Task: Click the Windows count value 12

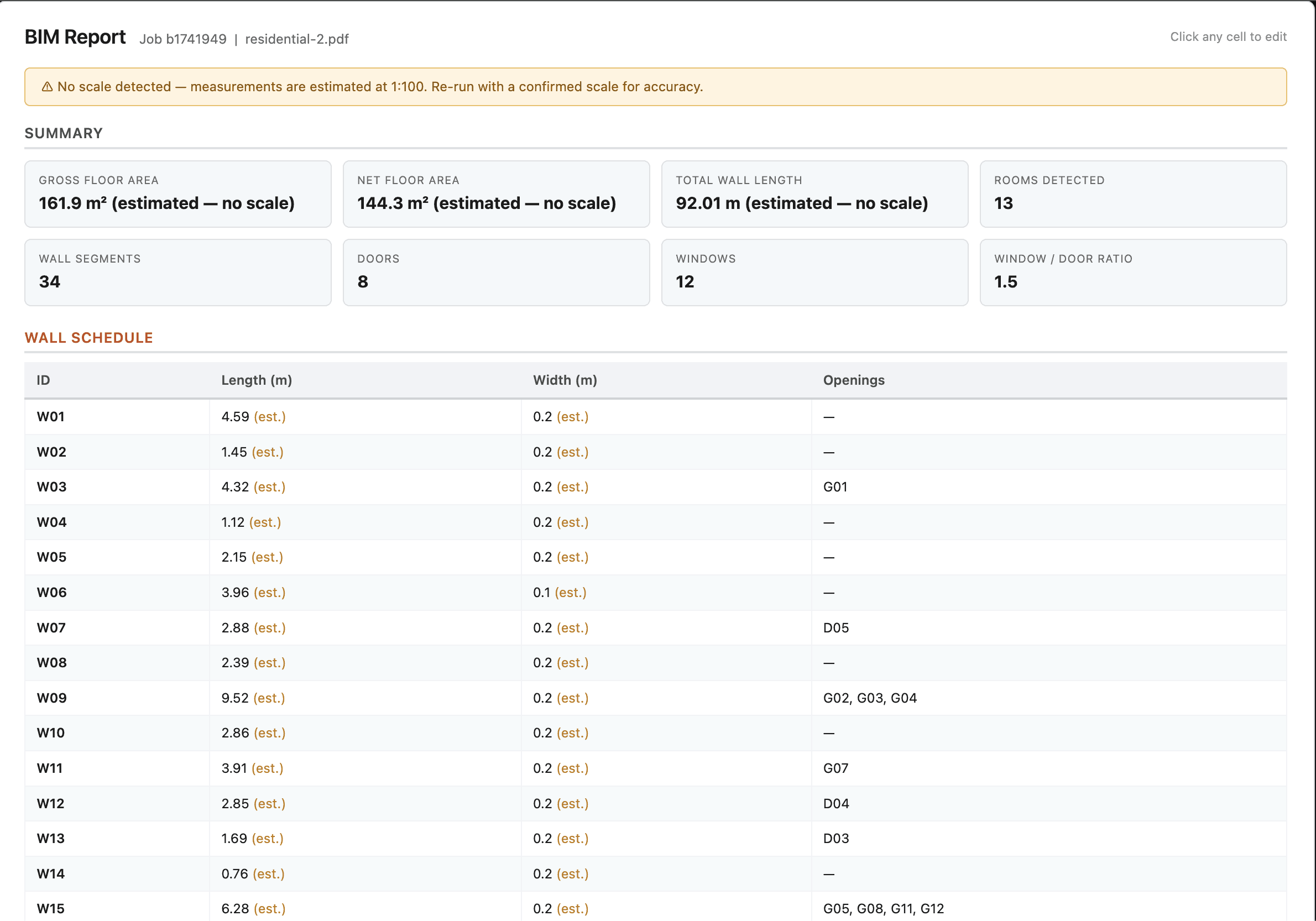Action: click(685, 282)
